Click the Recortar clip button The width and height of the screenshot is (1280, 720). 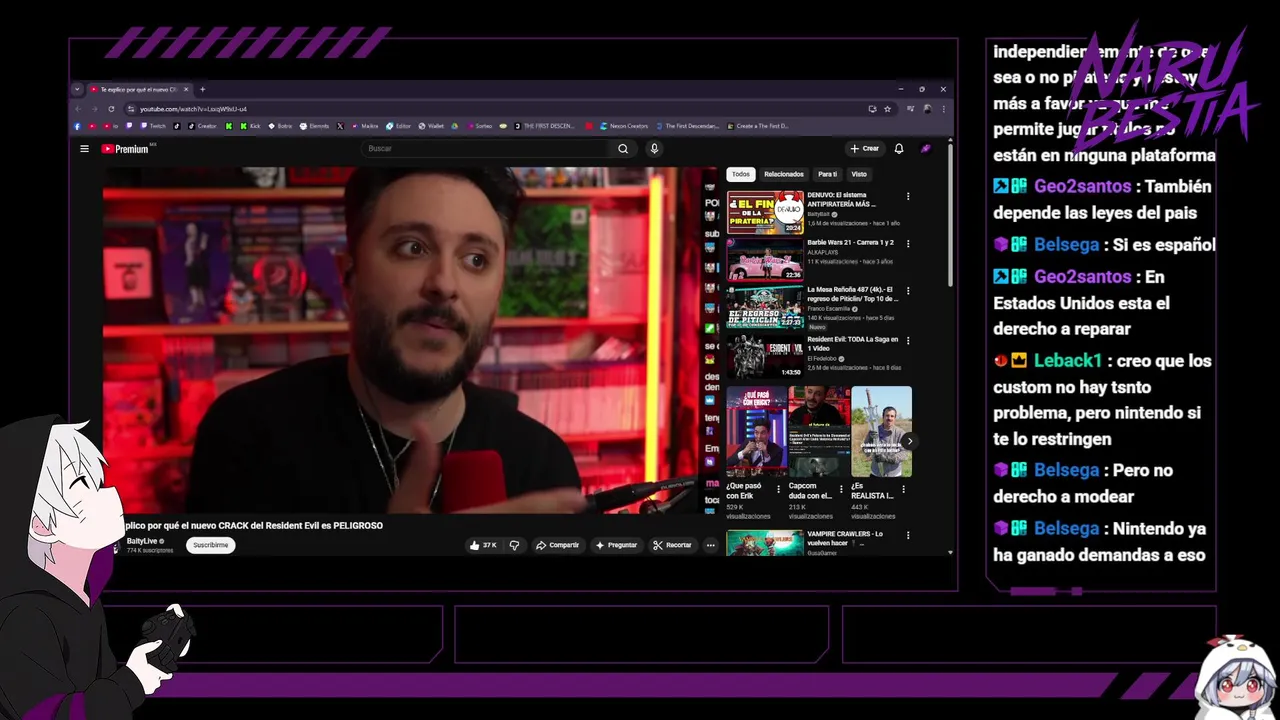click(672, 545)
